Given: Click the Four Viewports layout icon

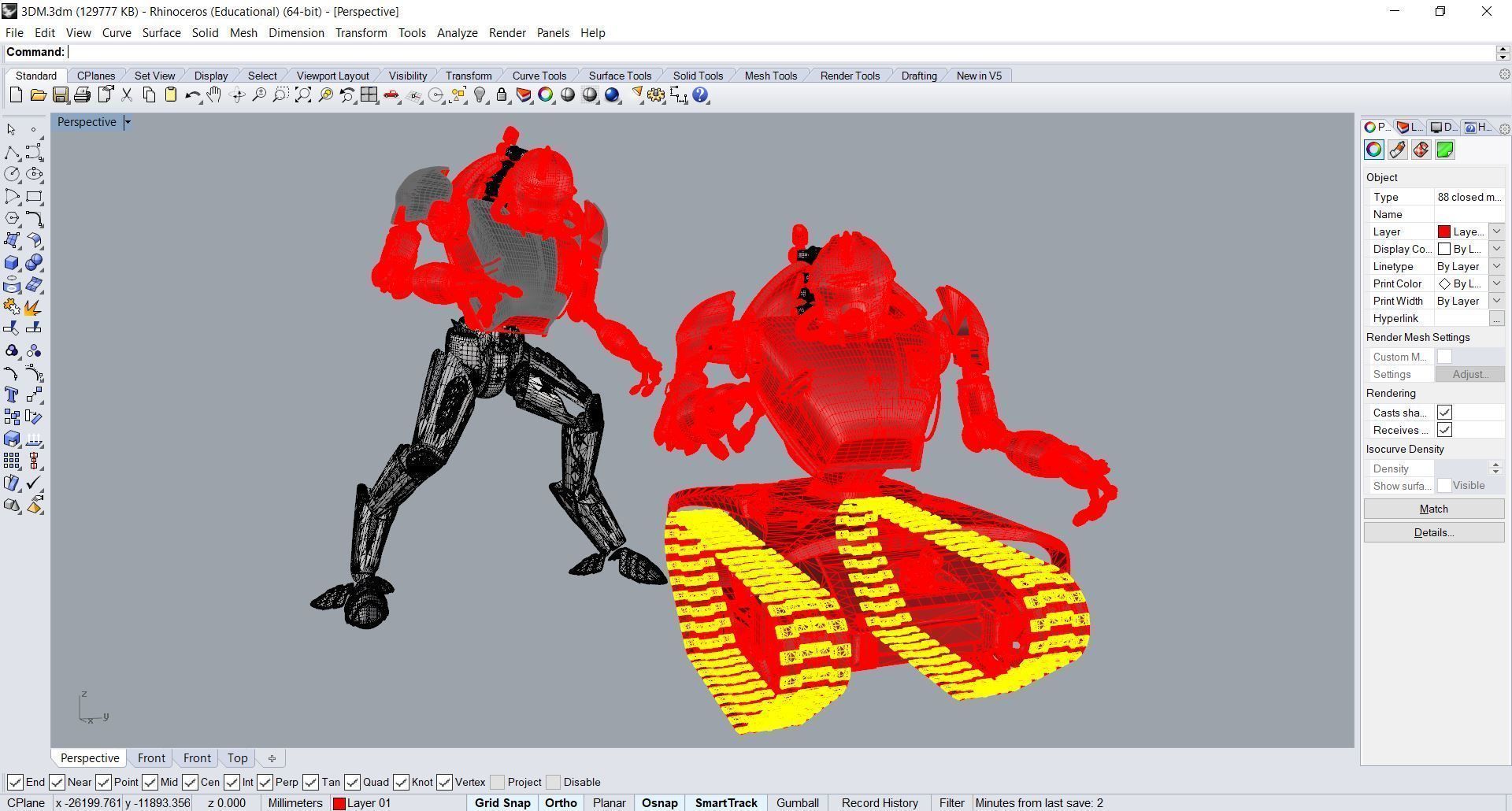Looking at the screenshot, I should coord(369,95).
